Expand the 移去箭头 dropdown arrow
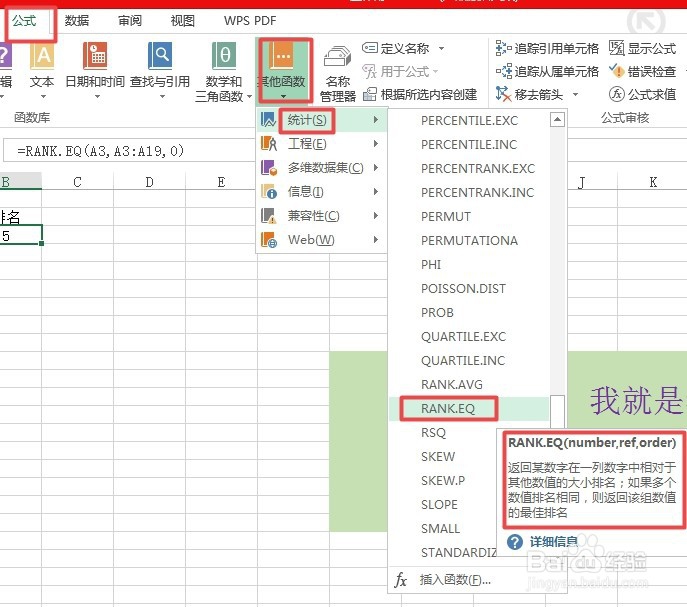 pos(575,94)
